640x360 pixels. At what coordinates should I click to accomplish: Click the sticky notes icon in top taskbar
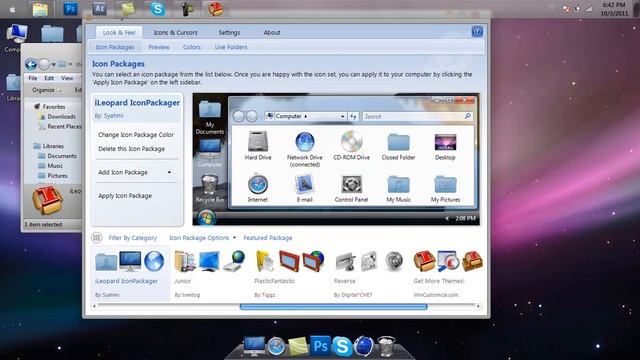[x=128, y=9]
